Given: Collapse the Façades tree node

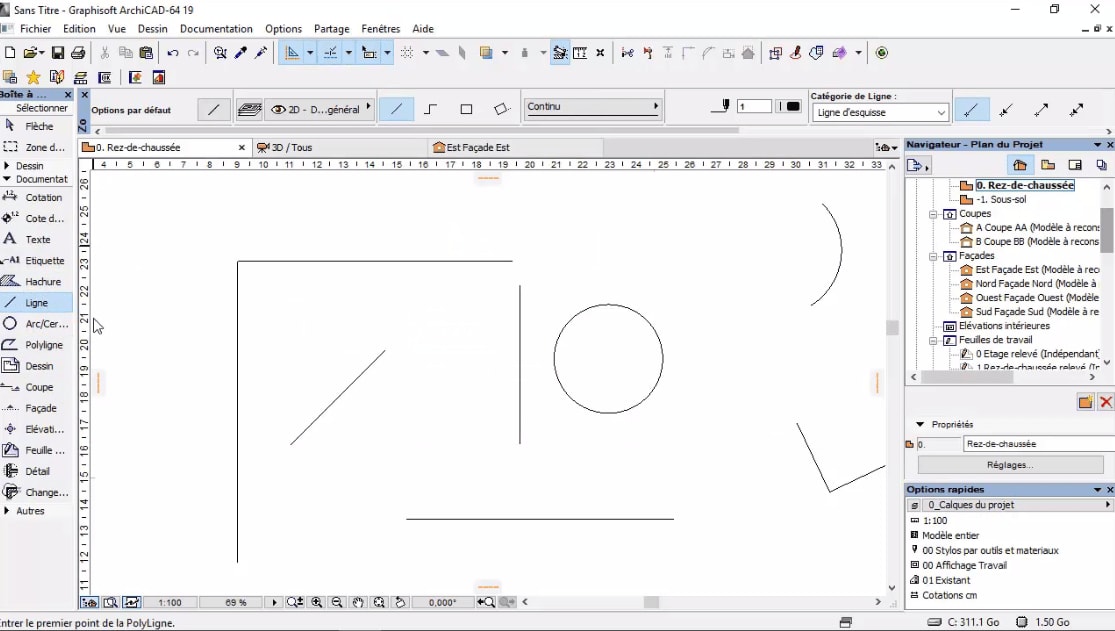Looking at the screenshot, I should [933, 256].
